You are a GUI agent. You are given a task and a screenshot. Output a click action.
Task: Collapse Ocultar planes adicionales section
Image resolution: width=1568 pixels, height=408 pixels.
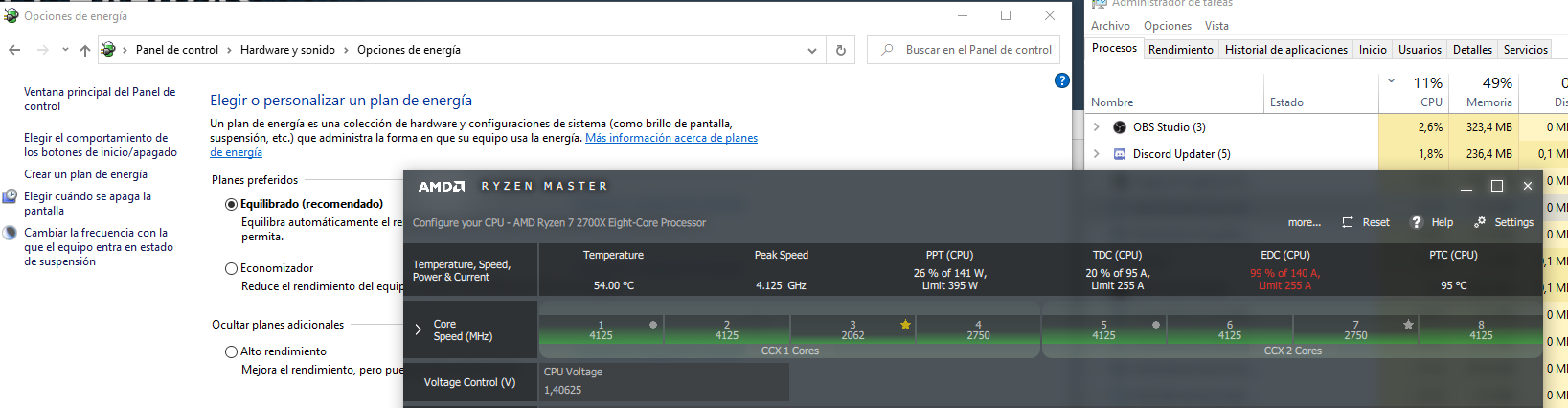coord(278,325)
